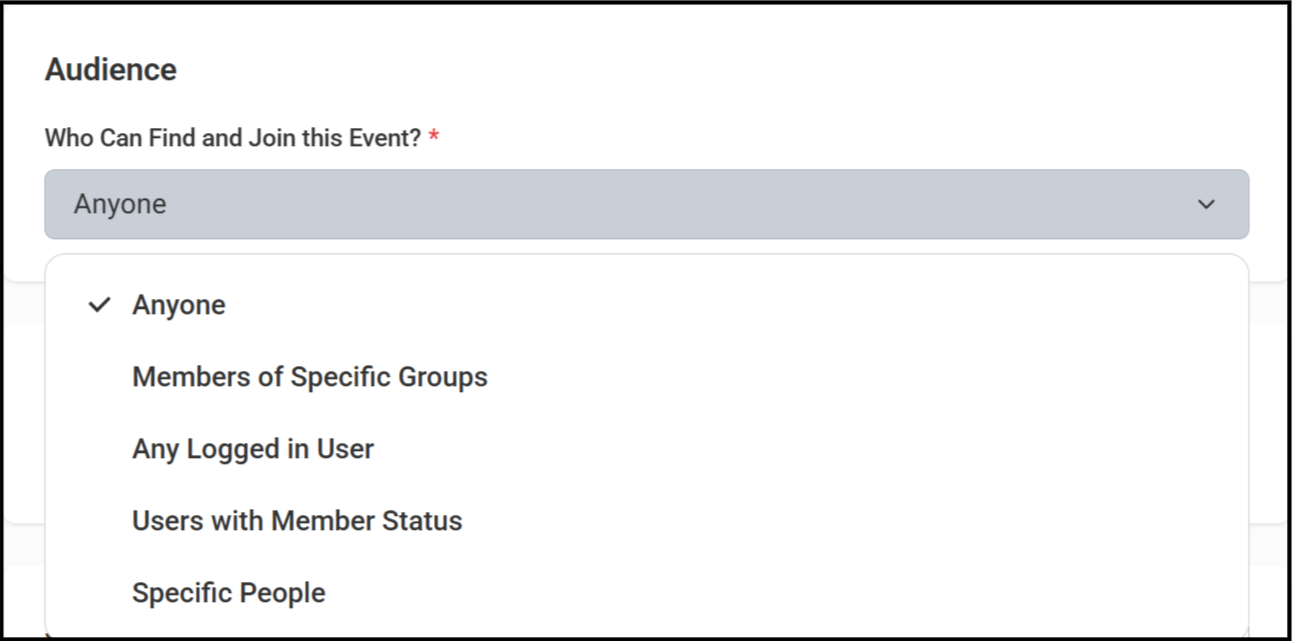Screen dimensions: 1292x641
Task: Restrict event to specific groups' members
Action: click(x=310, y=377)
